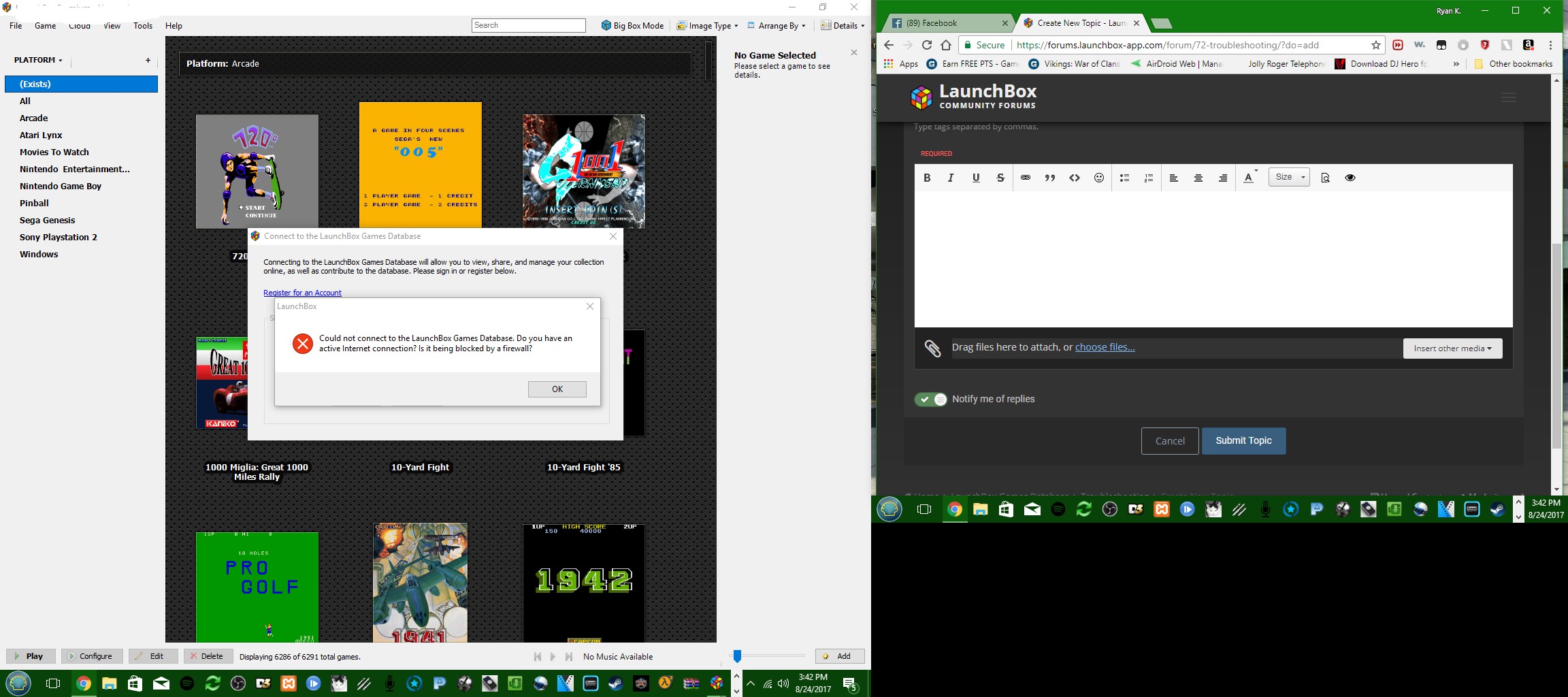The width and height of the screenshot is (1568, 697).
Task: Open the View menu in LaunchBox
Action: [112, 26]
